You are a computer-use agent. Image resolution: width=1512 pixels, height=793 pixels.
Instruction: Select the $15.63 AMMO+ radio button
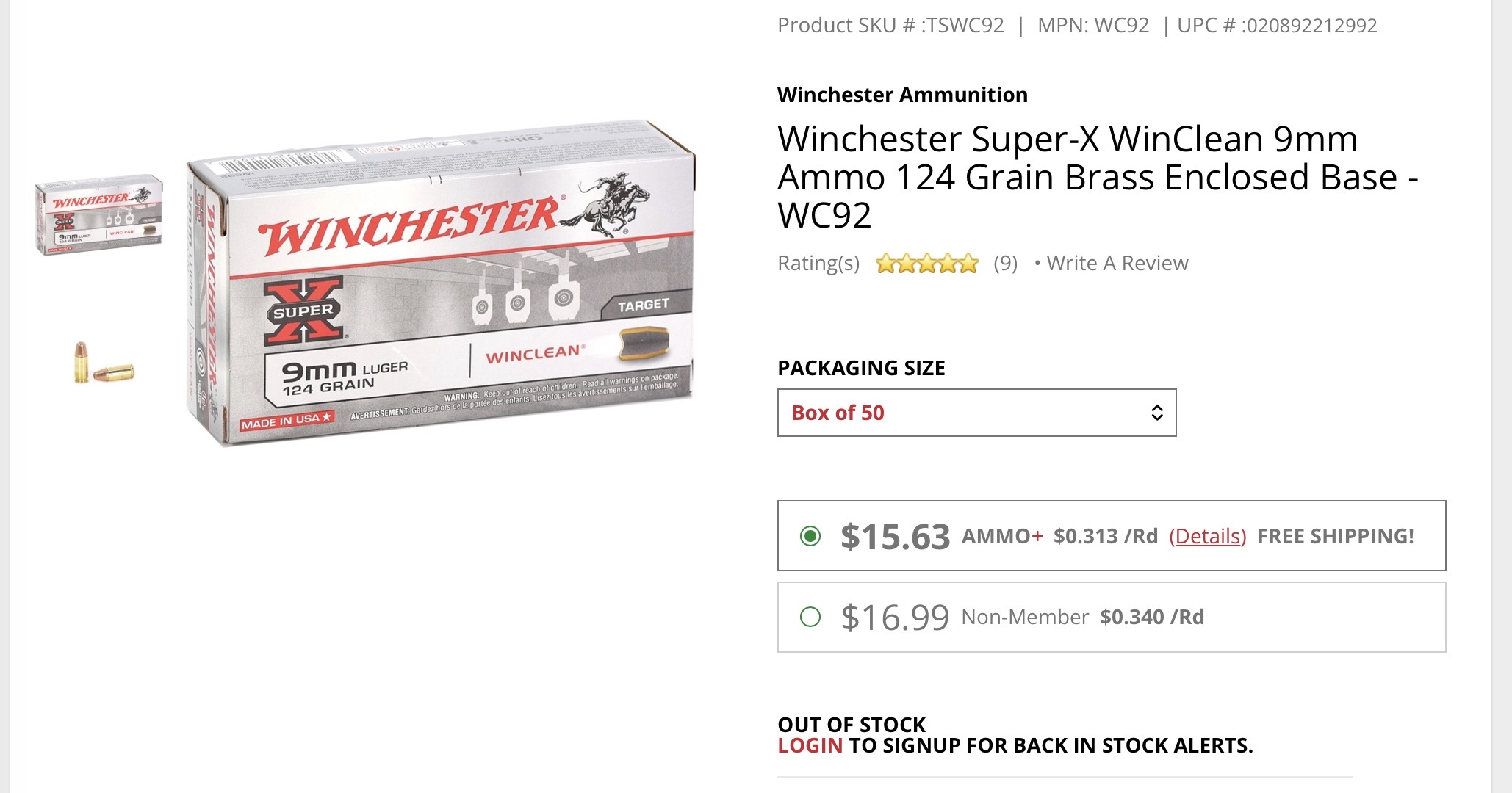click(x=810, y=536)
